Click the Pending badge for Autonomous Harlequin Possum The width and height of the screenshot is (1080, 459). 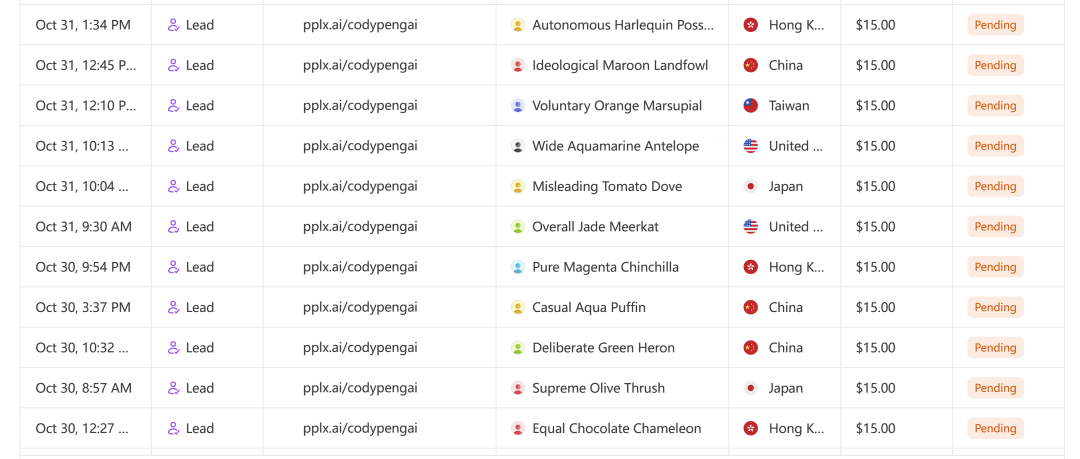[995, 25]
